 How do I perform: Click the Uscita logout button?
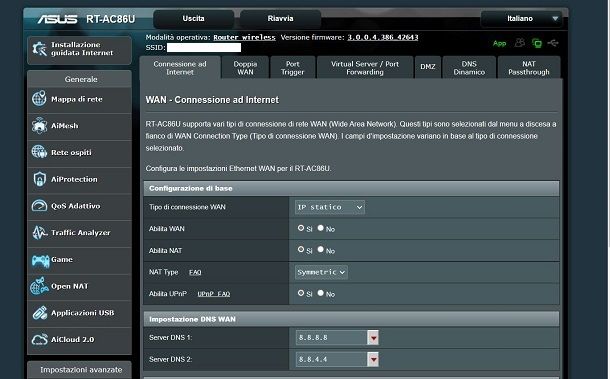click(193, 19)
